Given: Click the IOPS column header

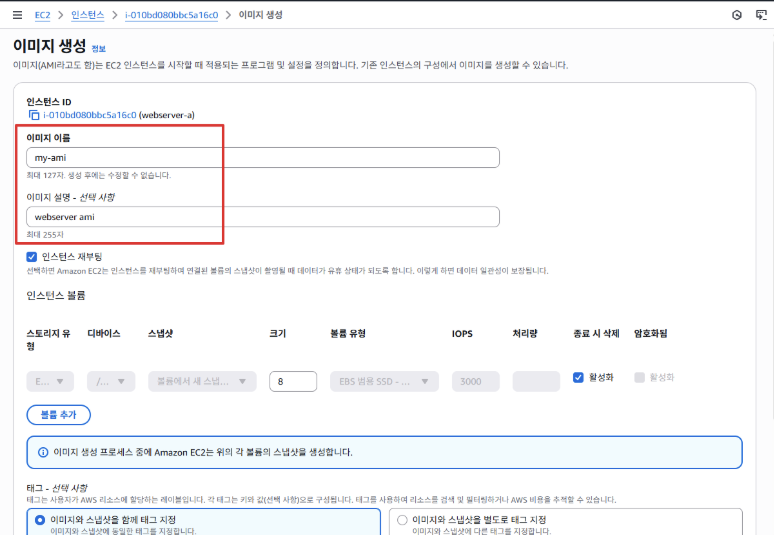Looking at the screenshot, I should [x=462, y=334].
